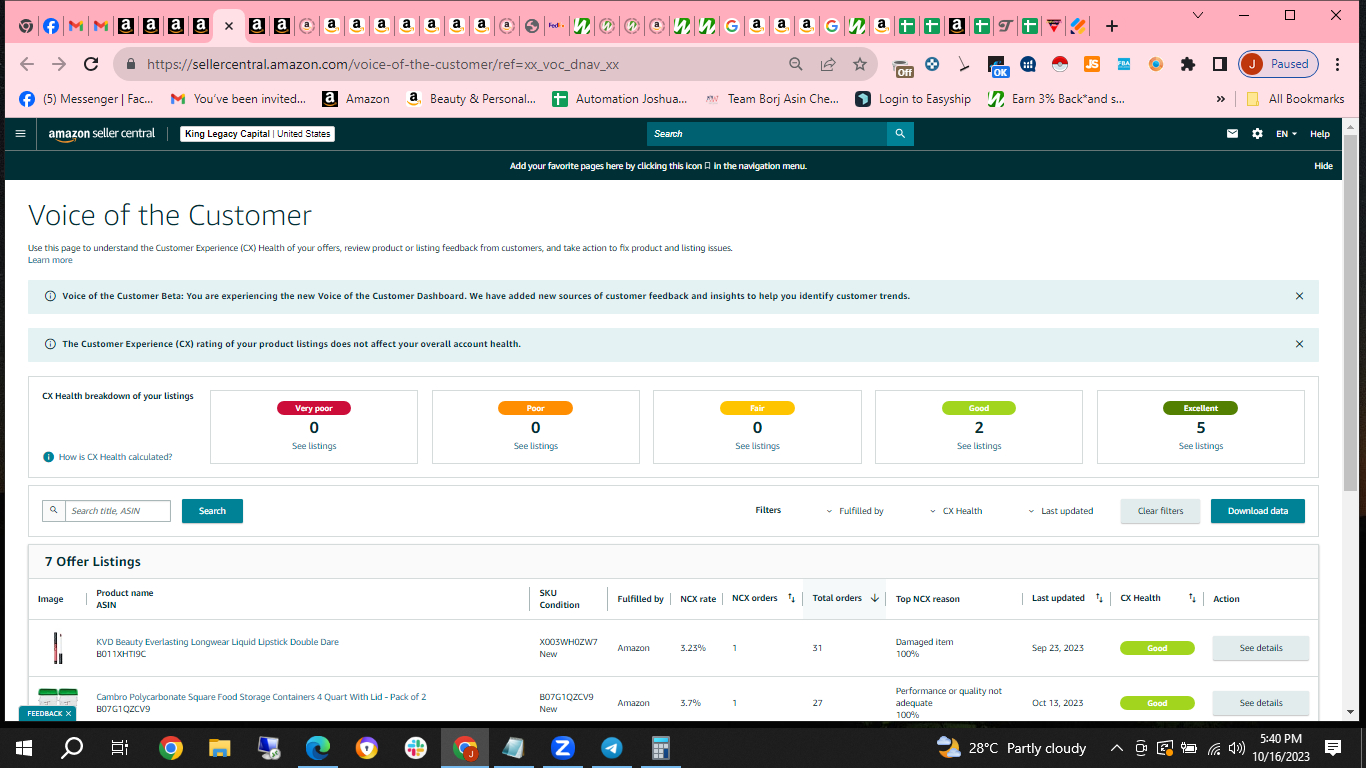Click the Clear filters button
Image resolution: width=1366 pixels, height=768 pixels.
(1160, 511)
